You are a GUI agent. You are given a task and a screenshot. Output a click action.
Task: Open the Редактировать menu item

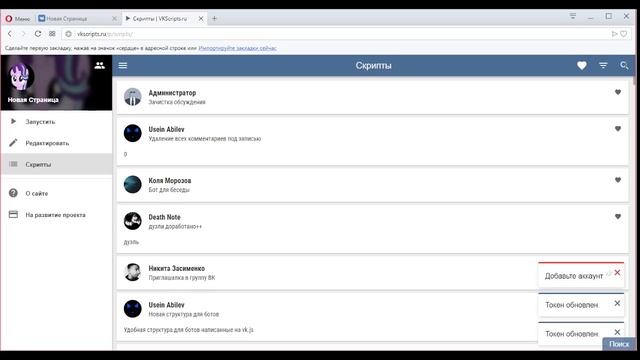pyautogui.click(x=56, y=143)
